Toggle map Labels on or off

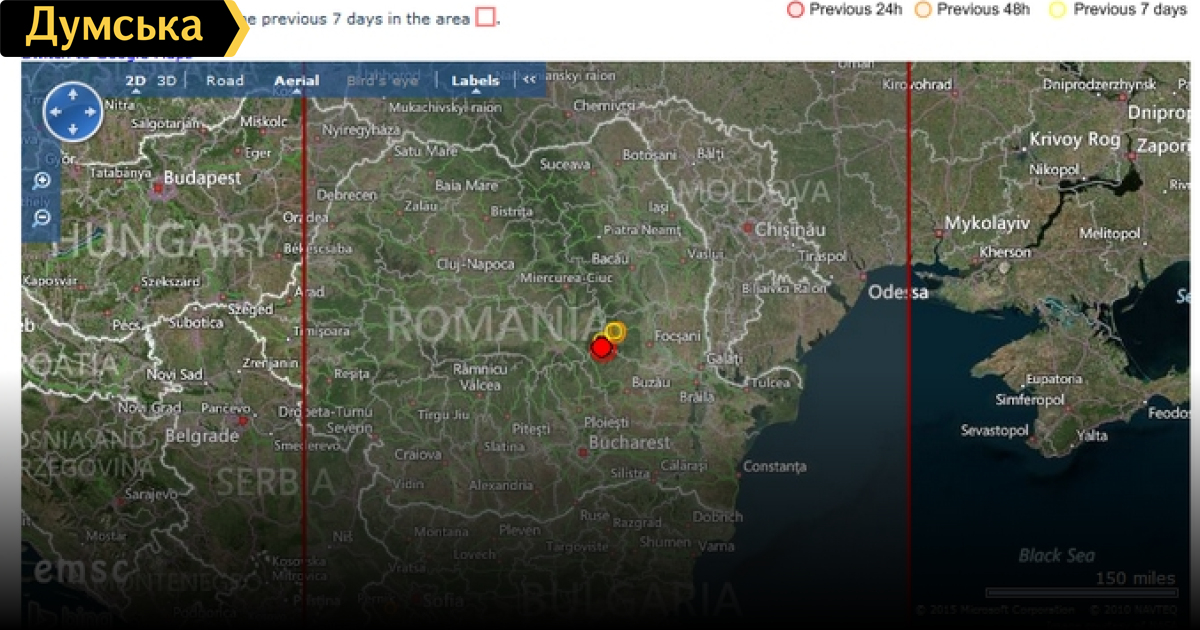pos(475,81)
